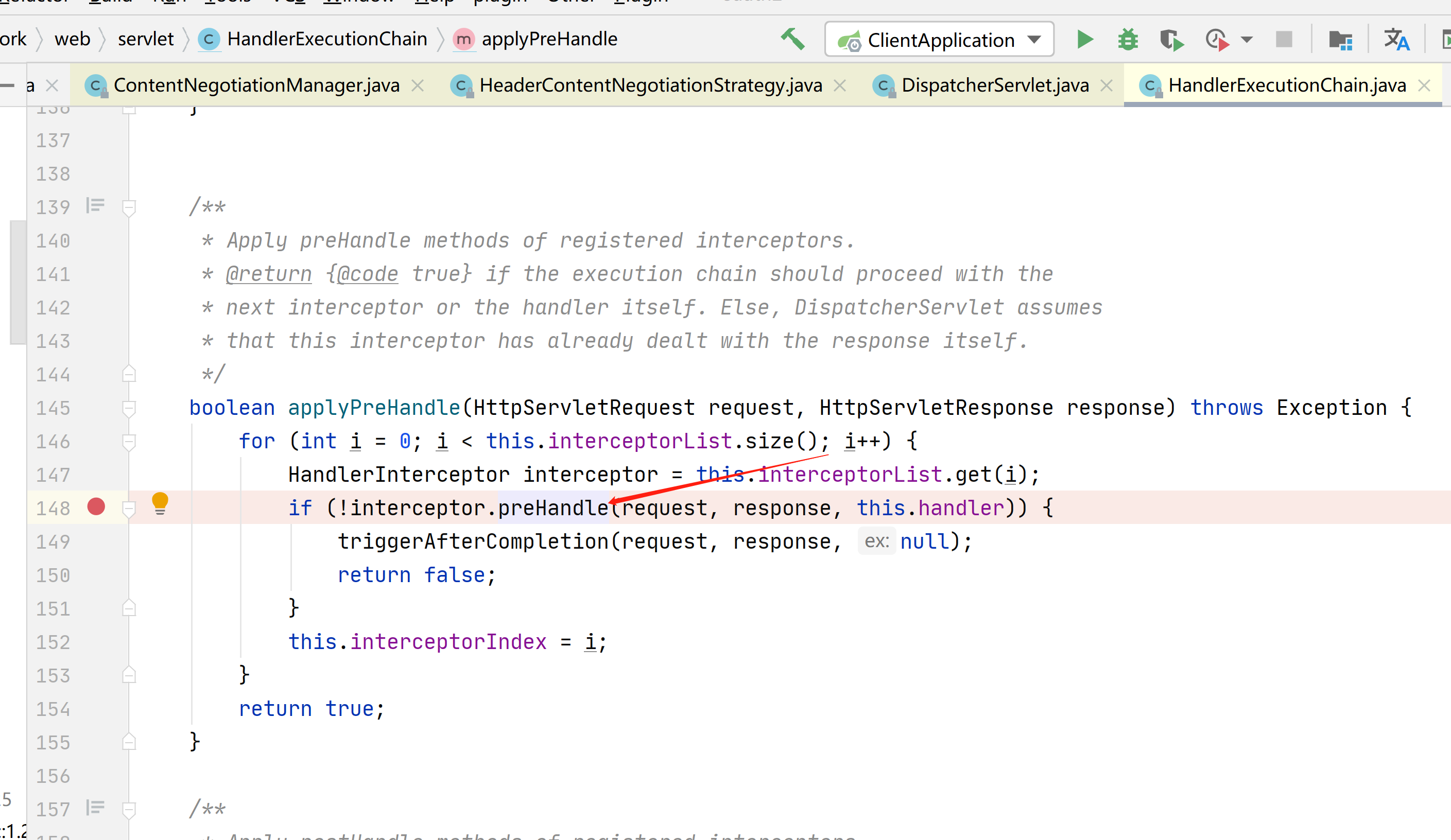Click the grayed Stop button
The height and width of the screenshot is (840, 1451).
coord(1284,40)
